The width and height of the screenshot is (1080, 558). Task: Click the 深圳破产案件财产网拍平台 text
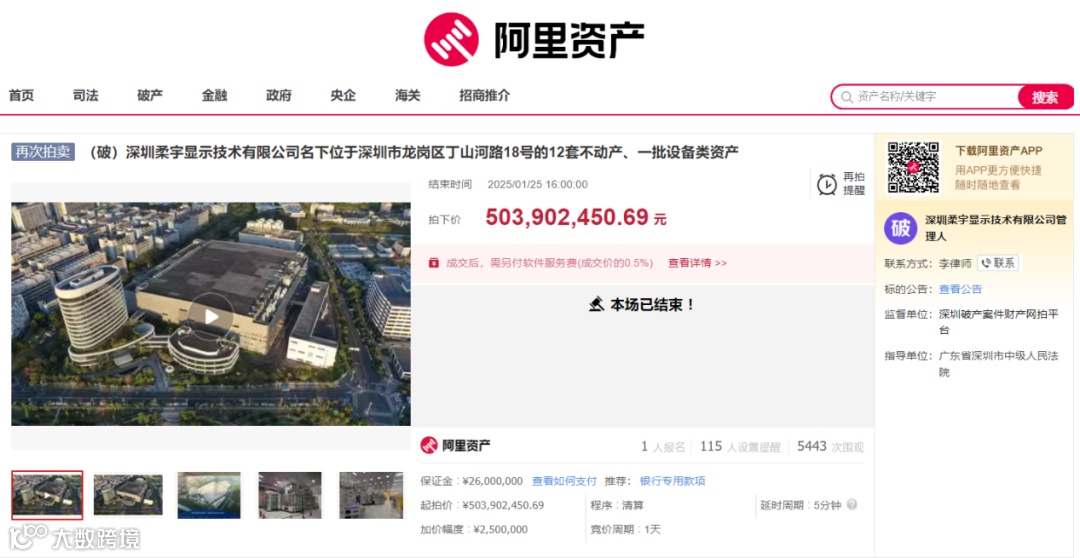click(999, 322)
